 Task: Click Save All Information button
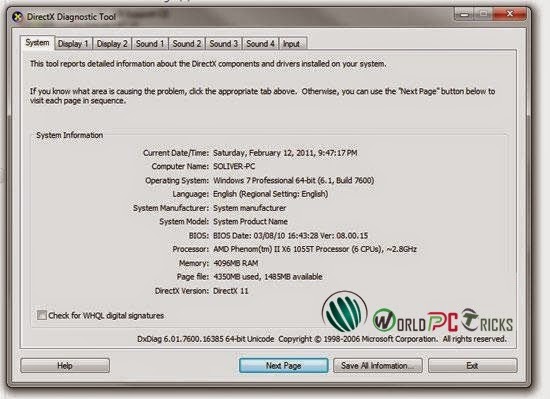point(378,366)
